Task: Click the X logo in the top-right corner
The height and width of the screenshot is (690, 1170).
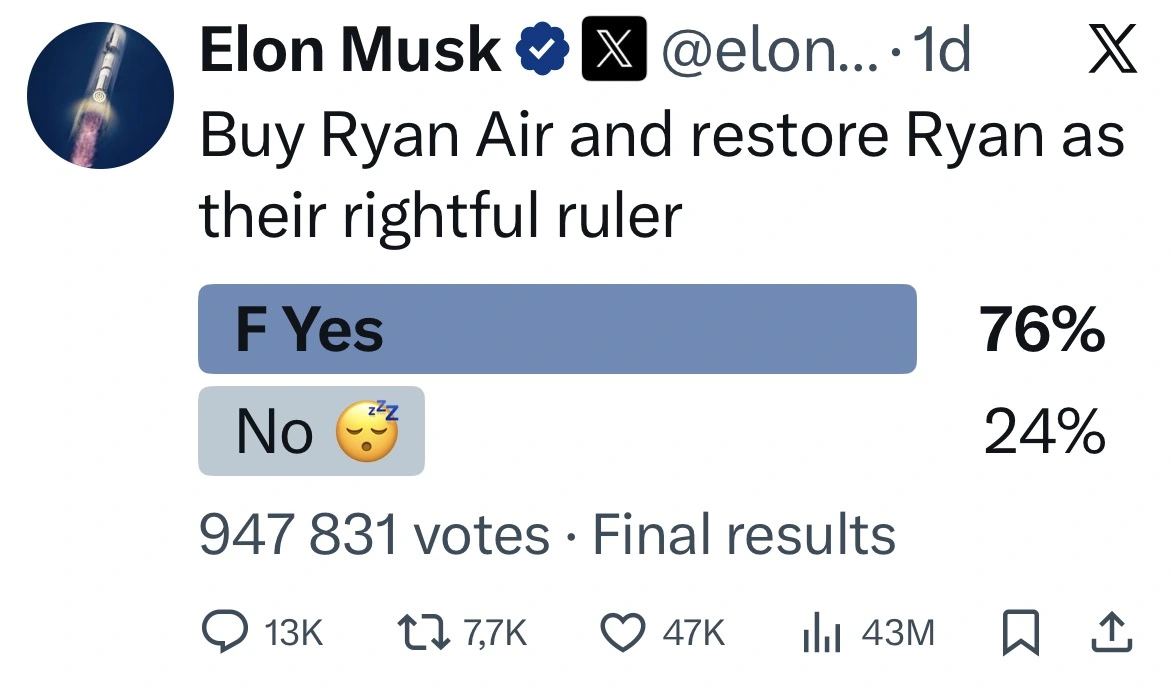Action: coord(1111,52)
